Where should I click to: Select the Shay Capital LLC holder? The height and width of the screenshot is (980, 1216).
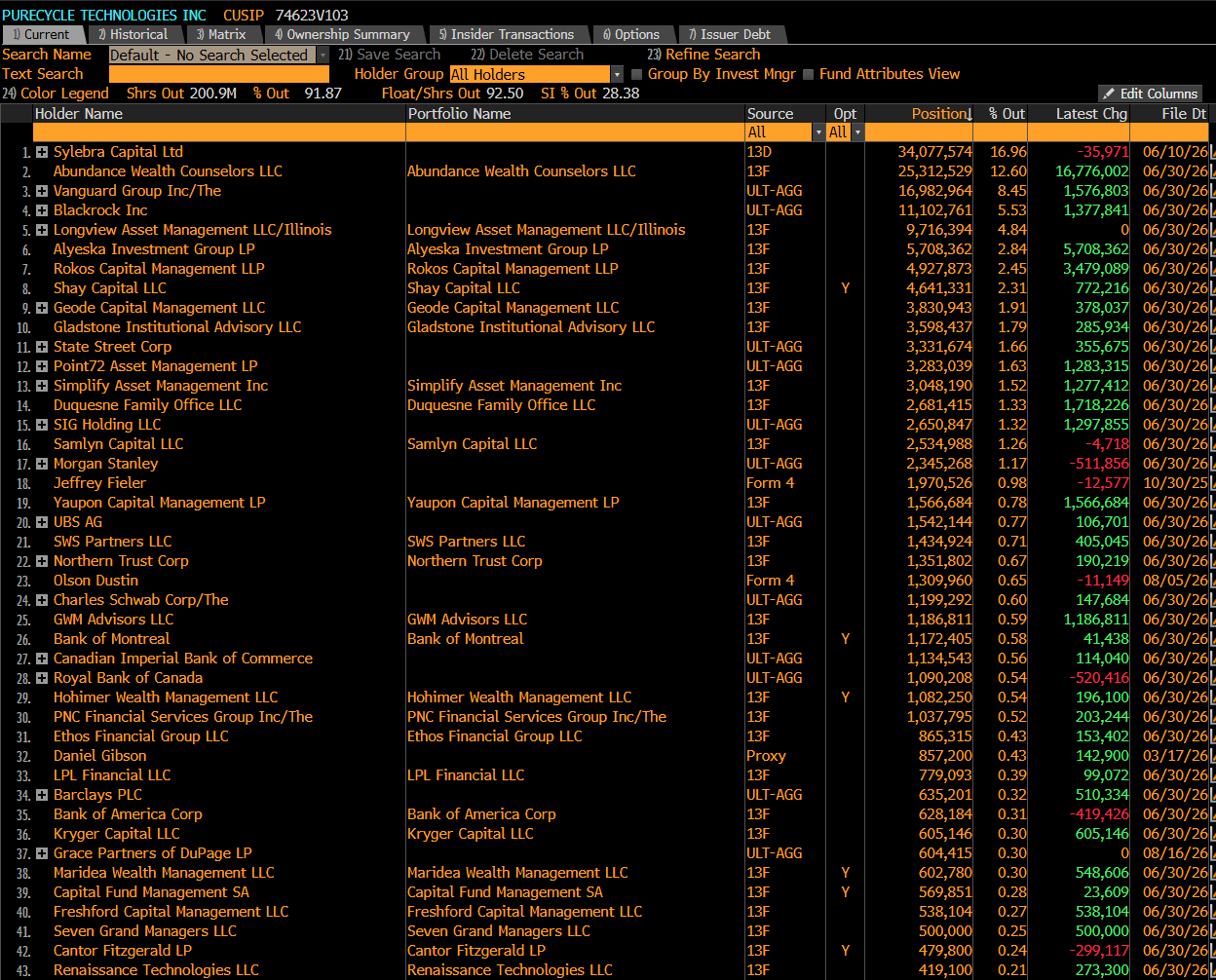point(110,288)
